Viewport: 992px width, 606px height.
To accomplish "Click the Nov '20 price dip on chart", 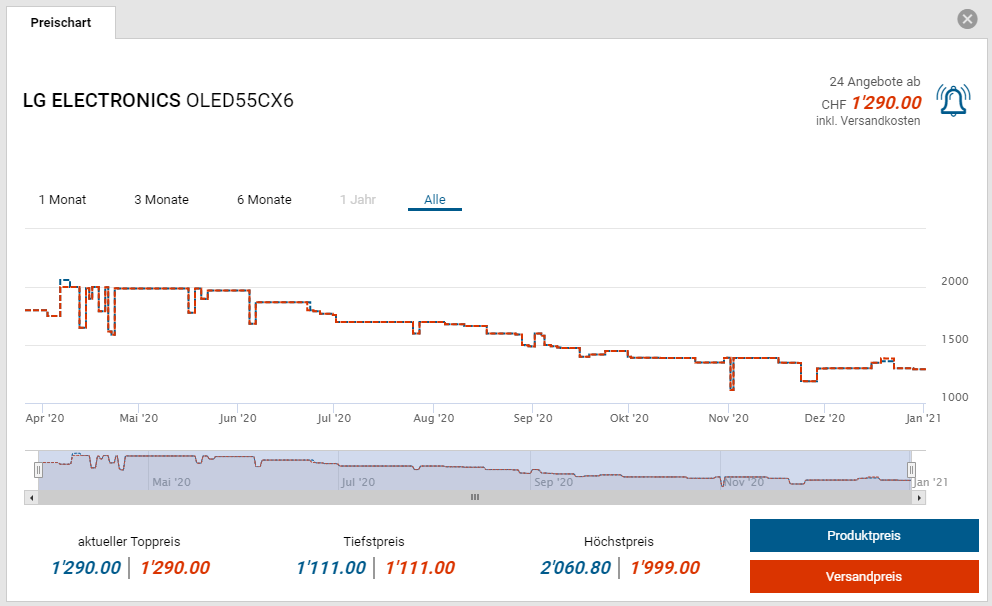I will coord(732,385).
